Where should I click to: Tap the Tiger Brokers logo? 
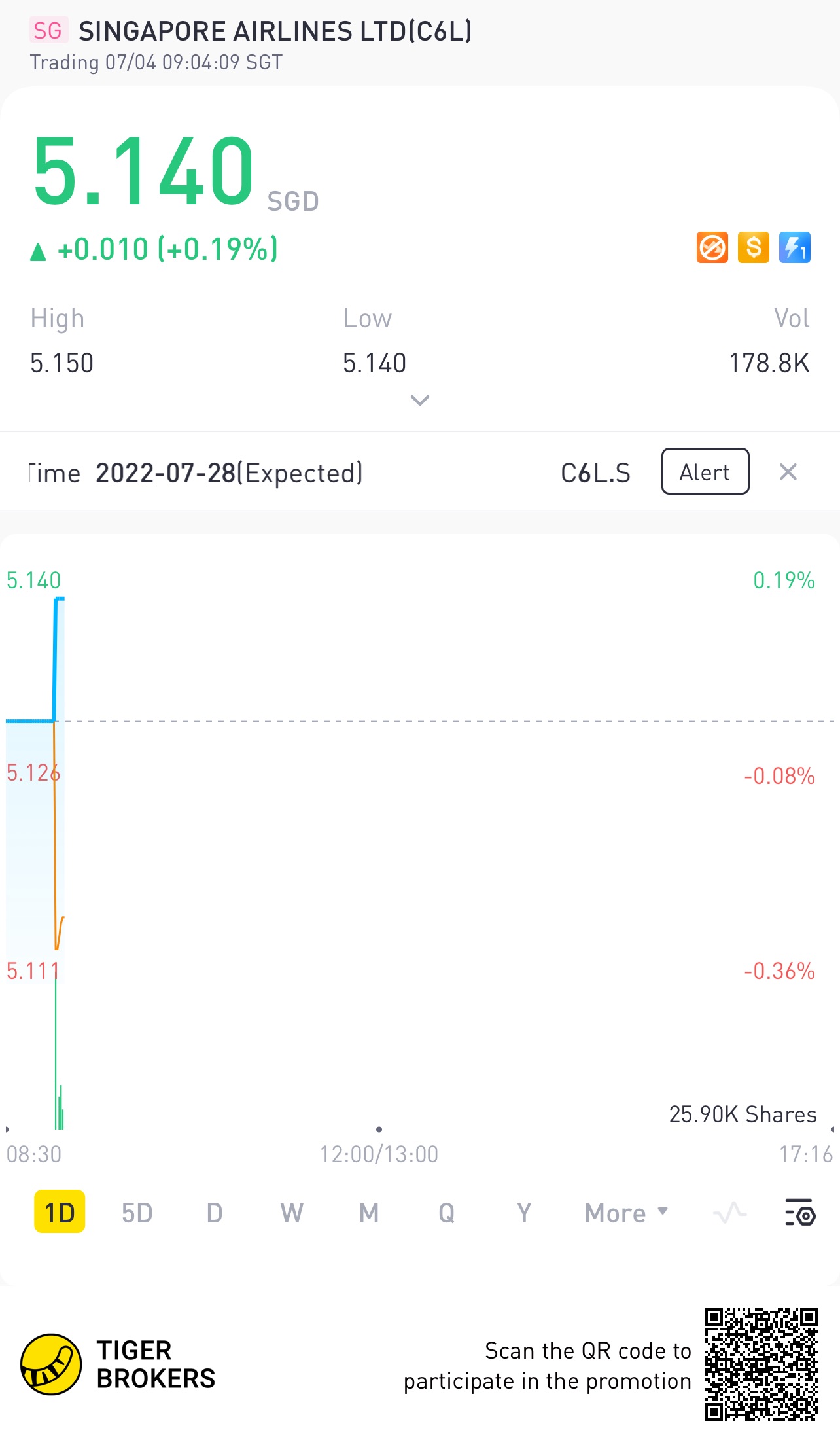[51, 1364]
